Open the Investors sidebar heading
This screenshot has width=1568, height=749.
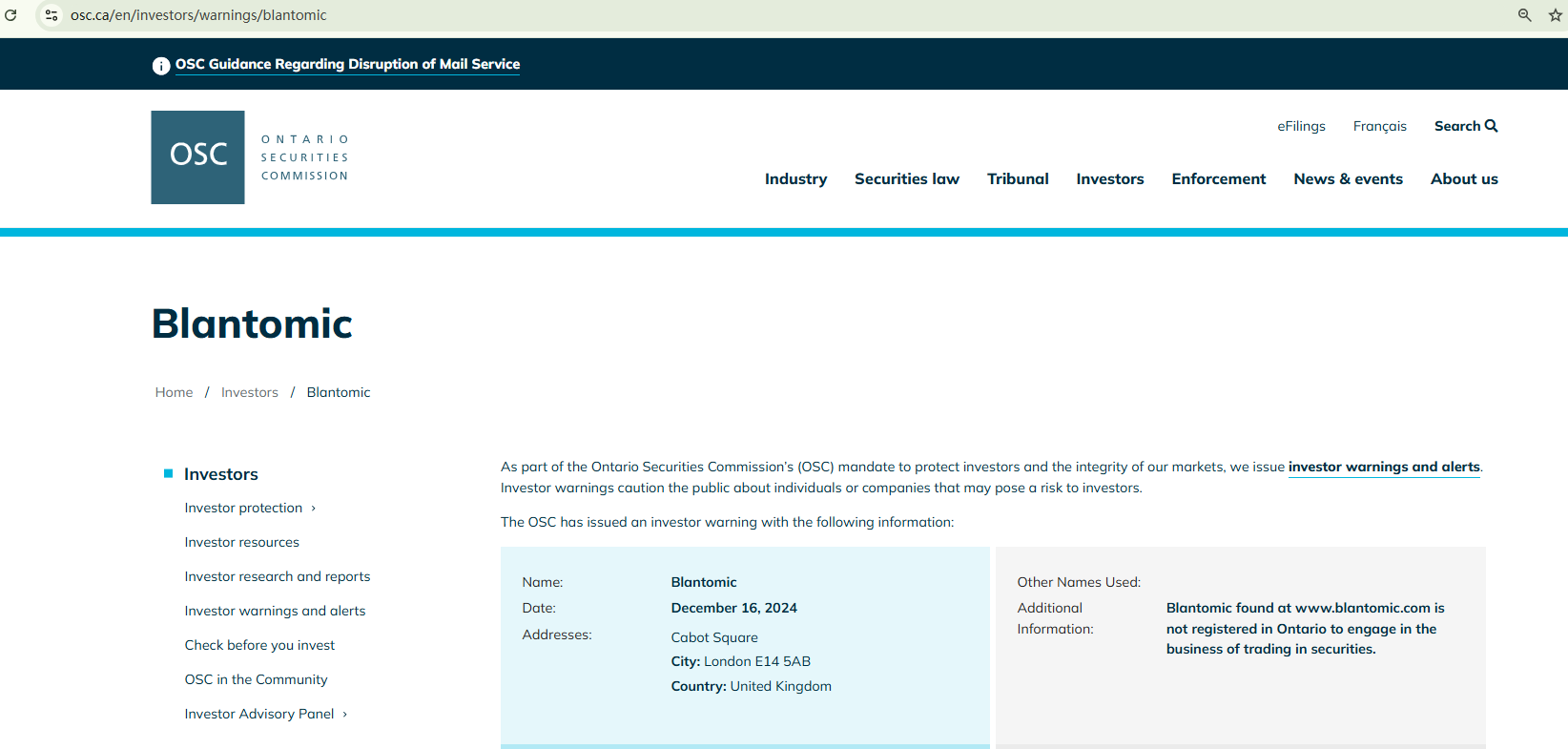point(221,474)
